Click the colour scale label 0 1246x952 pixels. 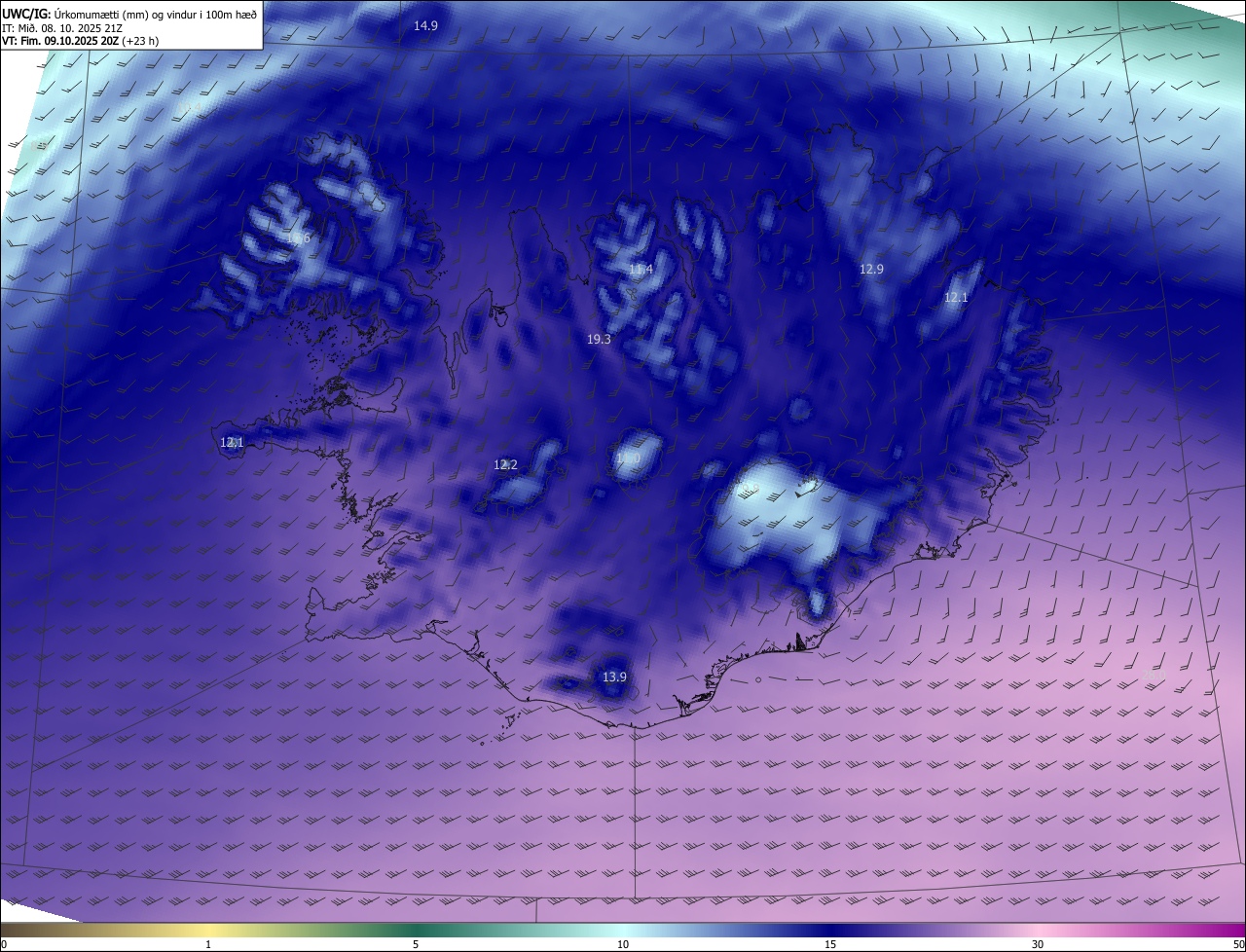coord(4,944)
